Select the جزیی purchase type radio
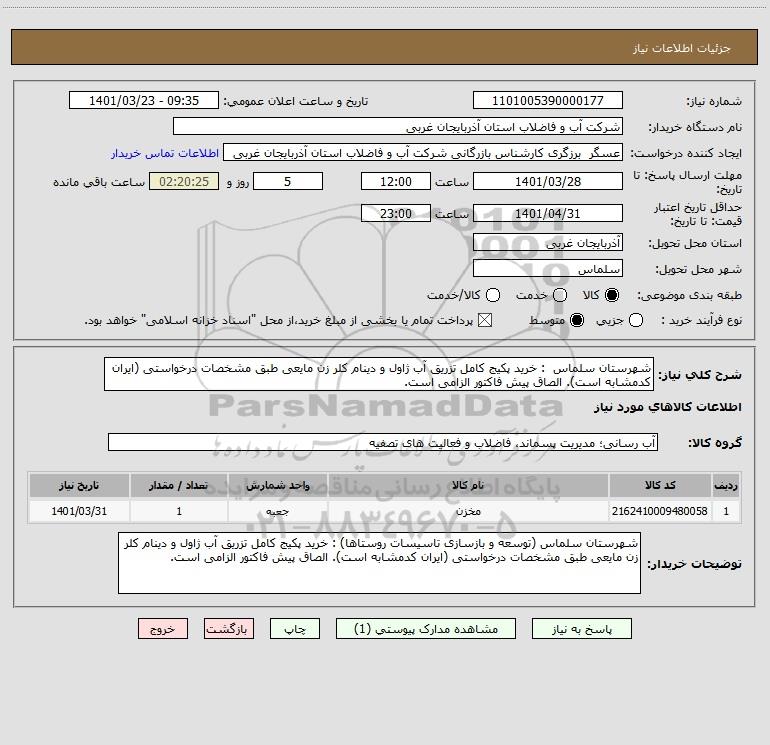770x745 pixels. [x=635, y=321]
